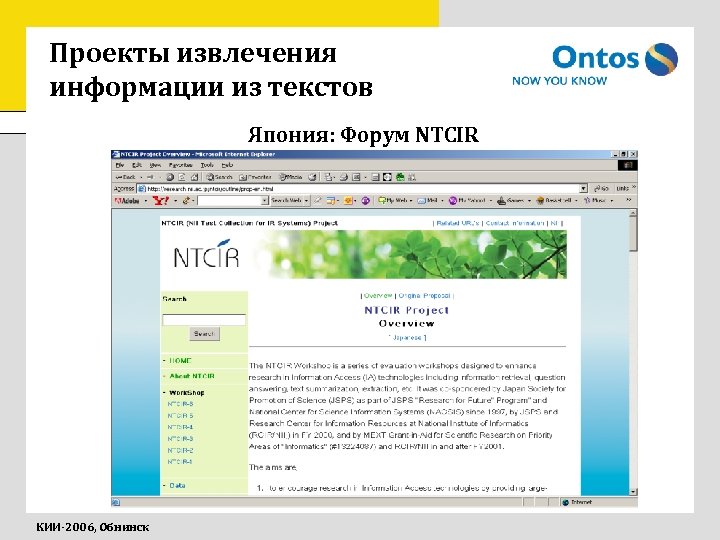Image resolution: width=720 pixels, height=540 pixels.
Task: Click the Print icon in the browser toolbar
Action: pos(343,177)
